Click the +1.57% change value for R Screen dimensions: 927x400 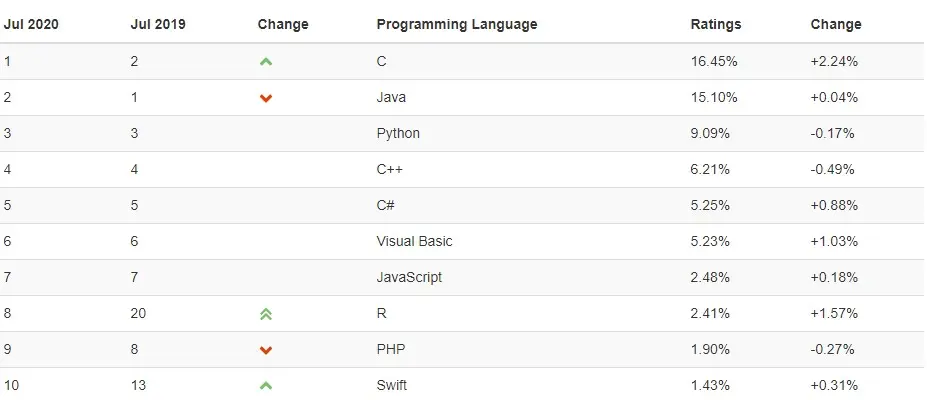pos(834,313)
